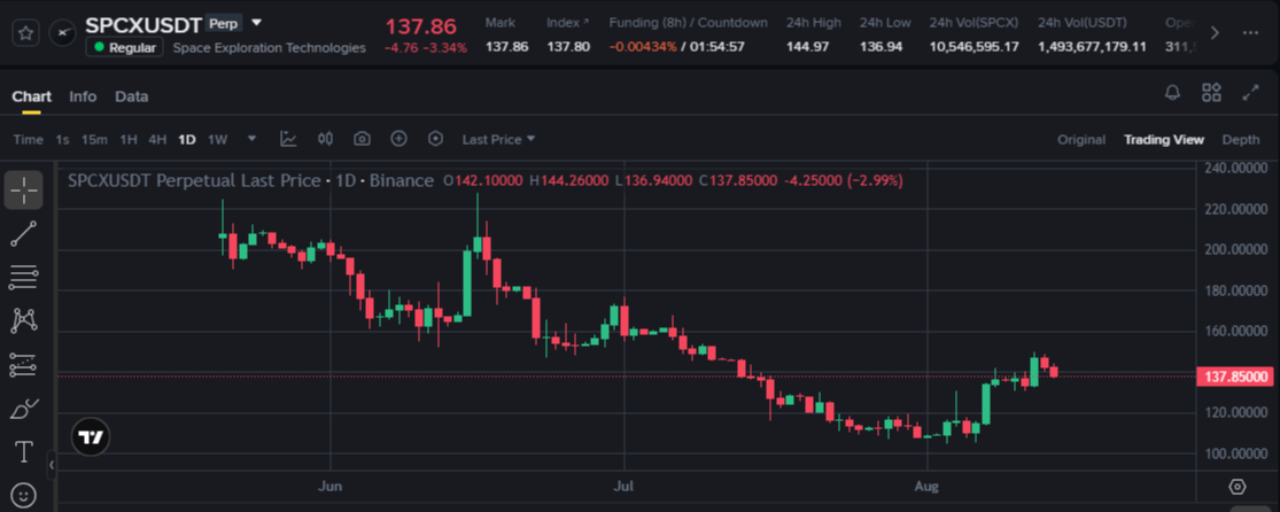Select the crosshair cursor tool
This screenshot has width=1280, height=512.
(23, 189)
